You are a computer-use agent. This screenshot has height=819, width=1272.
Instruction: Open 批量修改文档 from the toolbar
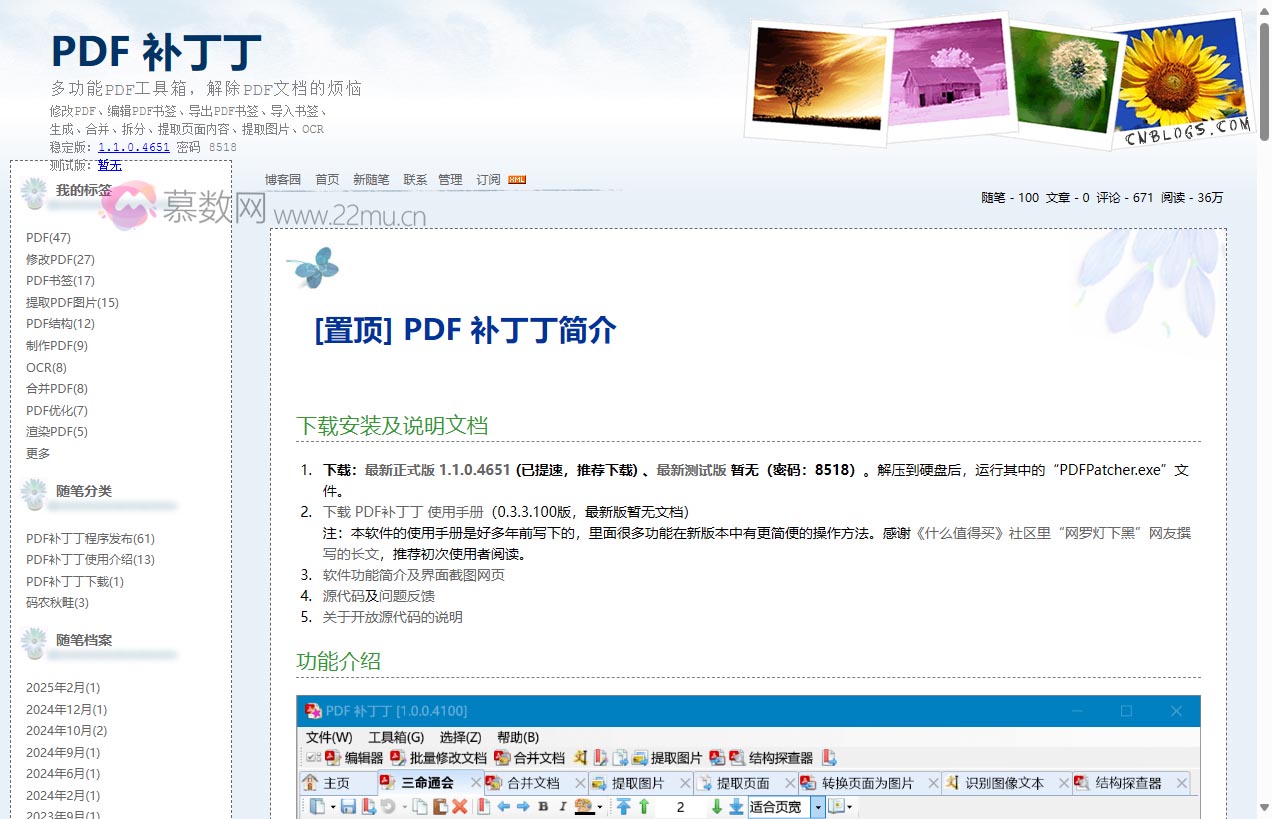coord(438,758)
